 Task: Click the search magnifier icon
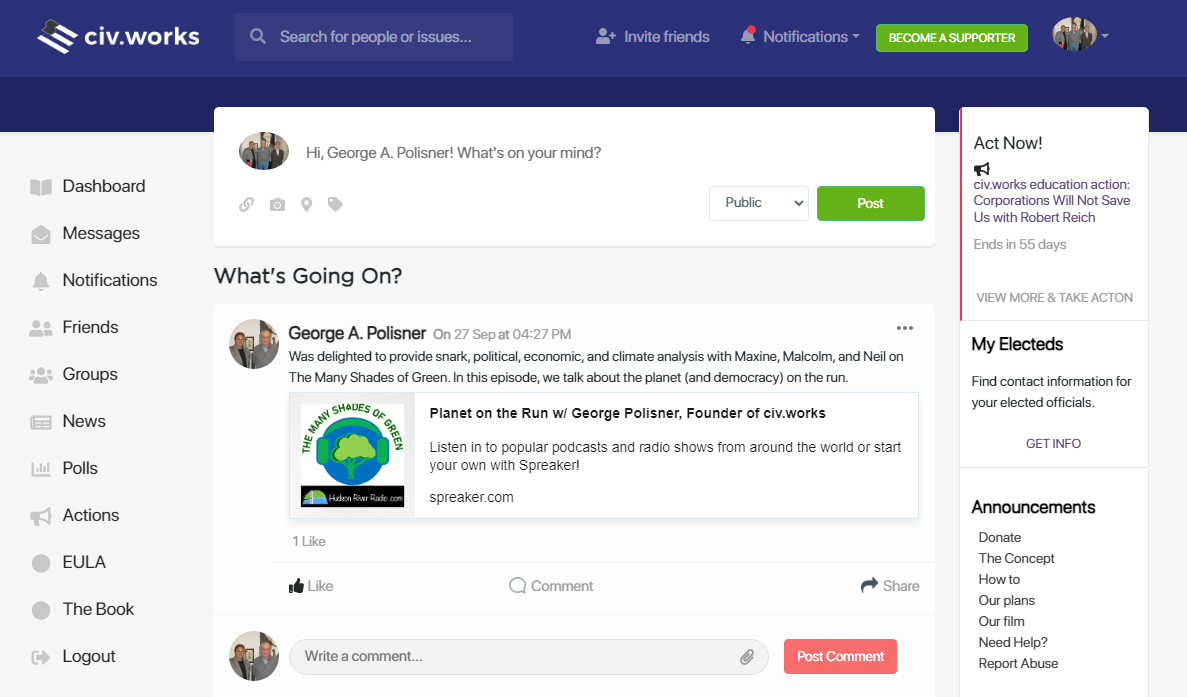pos(258,37)
